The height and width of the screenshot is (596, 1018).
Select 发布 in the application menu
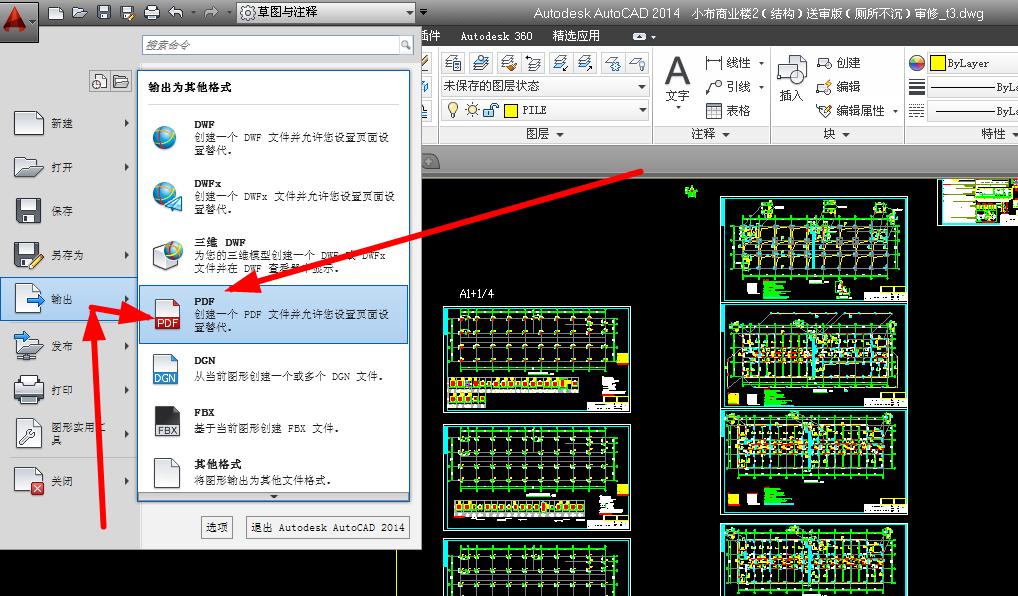coord(70,346)
